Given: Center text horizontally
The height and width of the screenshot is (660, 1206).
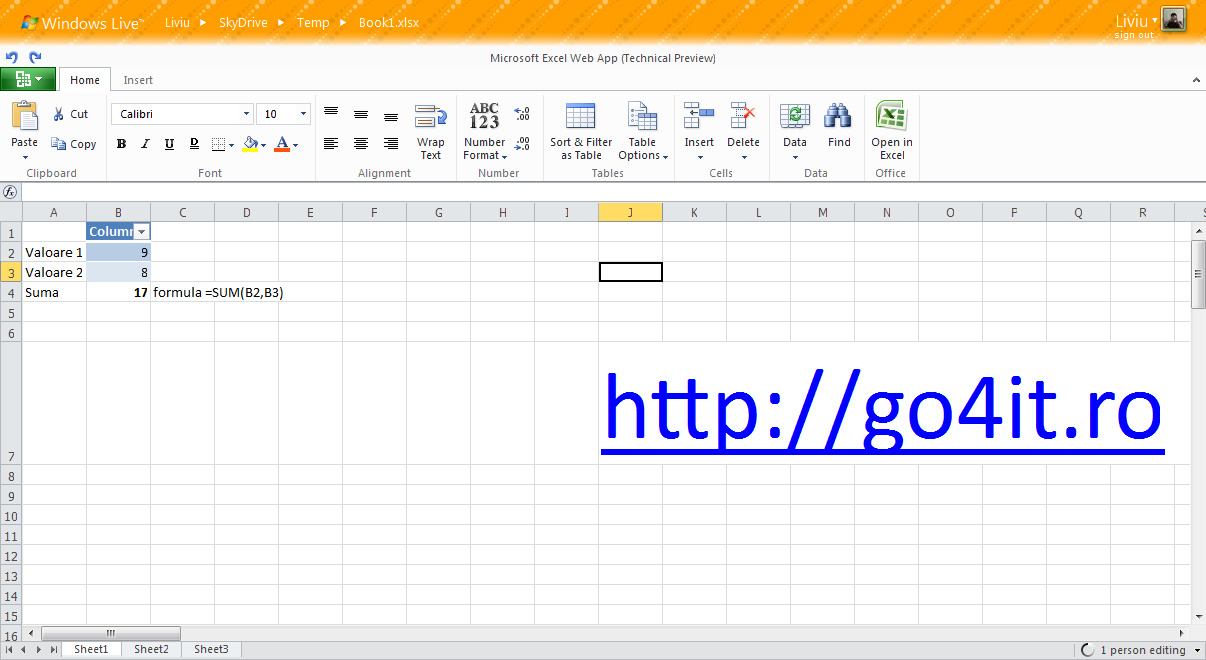Looking at the screenshot, I should click(361, 144).
